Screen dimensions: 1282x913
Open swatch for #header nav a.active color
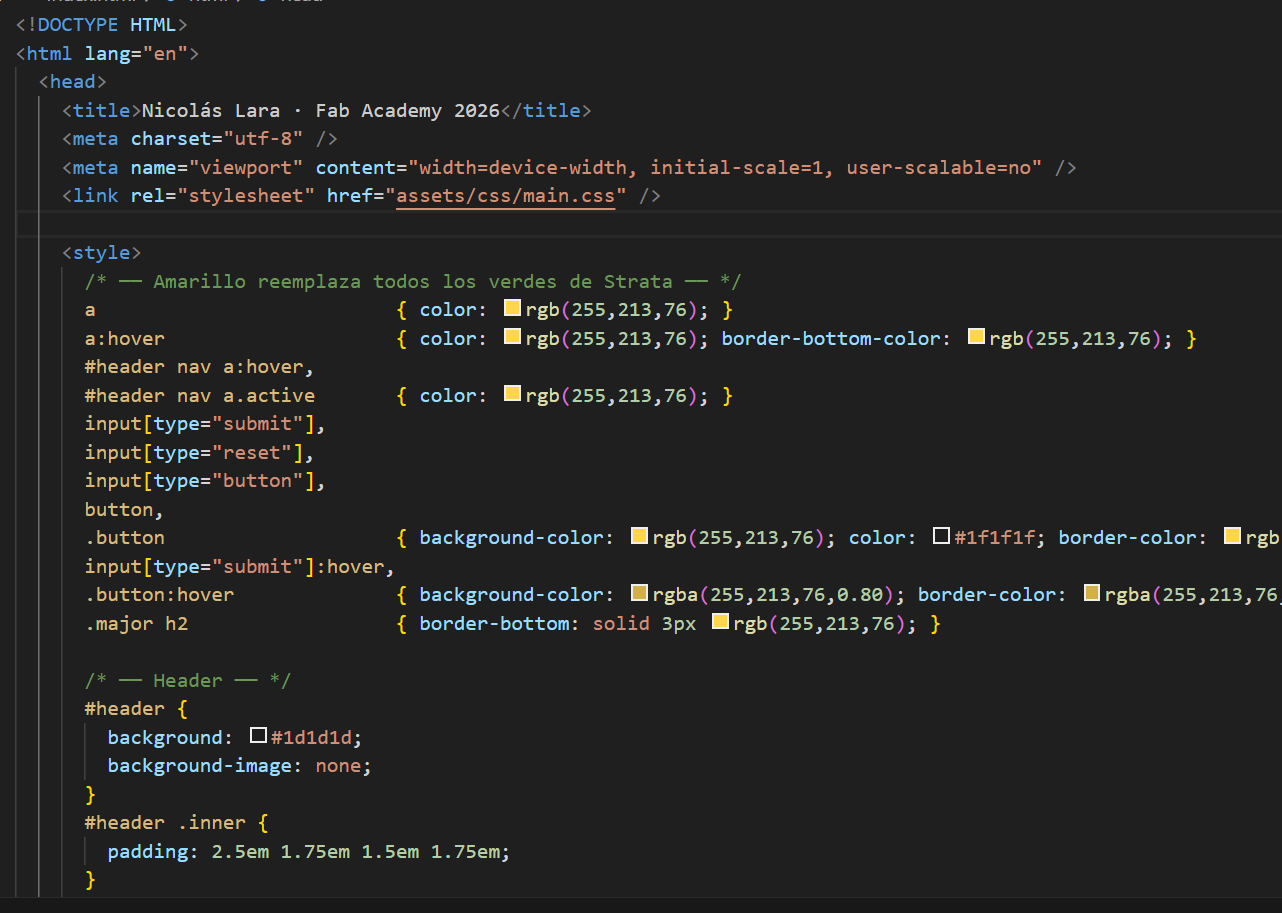point(512,395)
